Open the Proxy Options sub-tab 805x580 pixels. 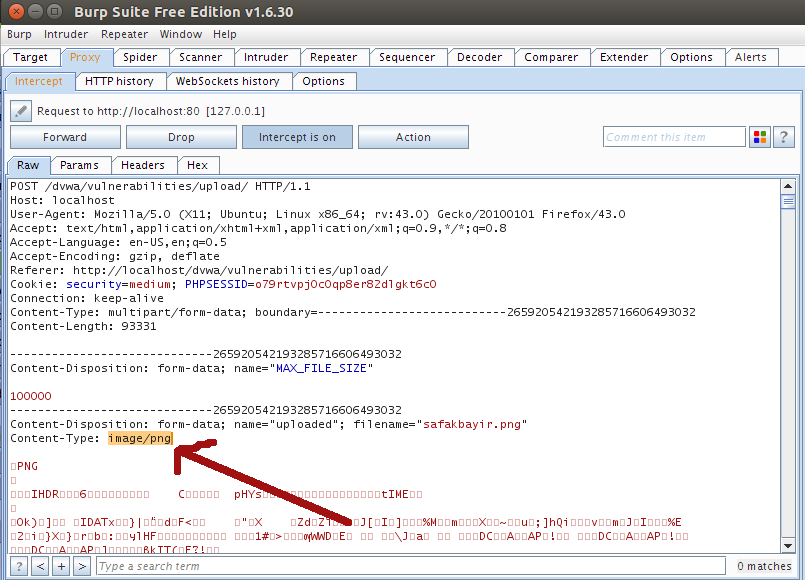tap(323, 81)
